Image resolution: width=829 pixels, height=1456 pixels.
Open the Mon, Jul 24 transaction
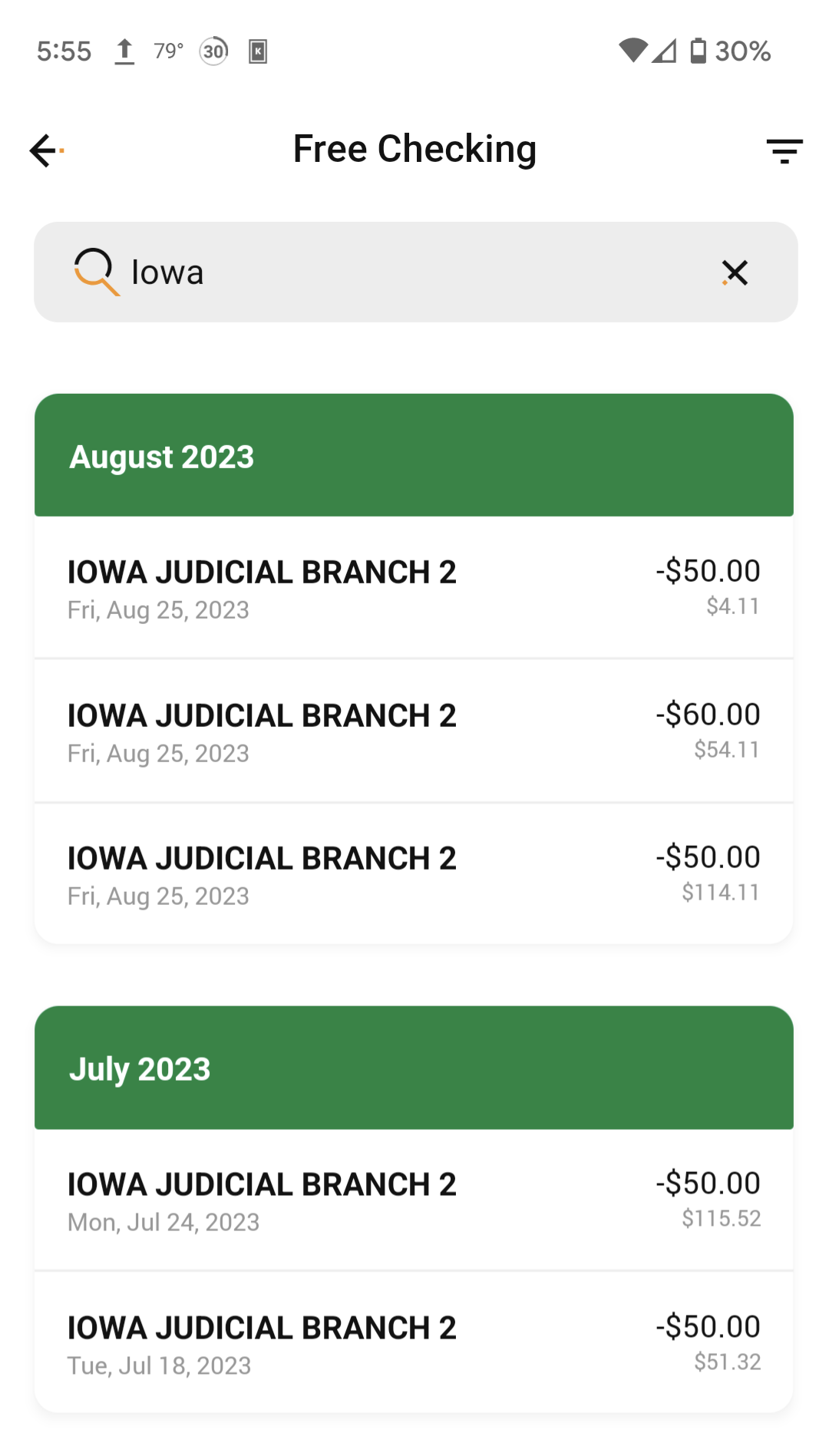pyautogui.click(x=414, y=1200)
